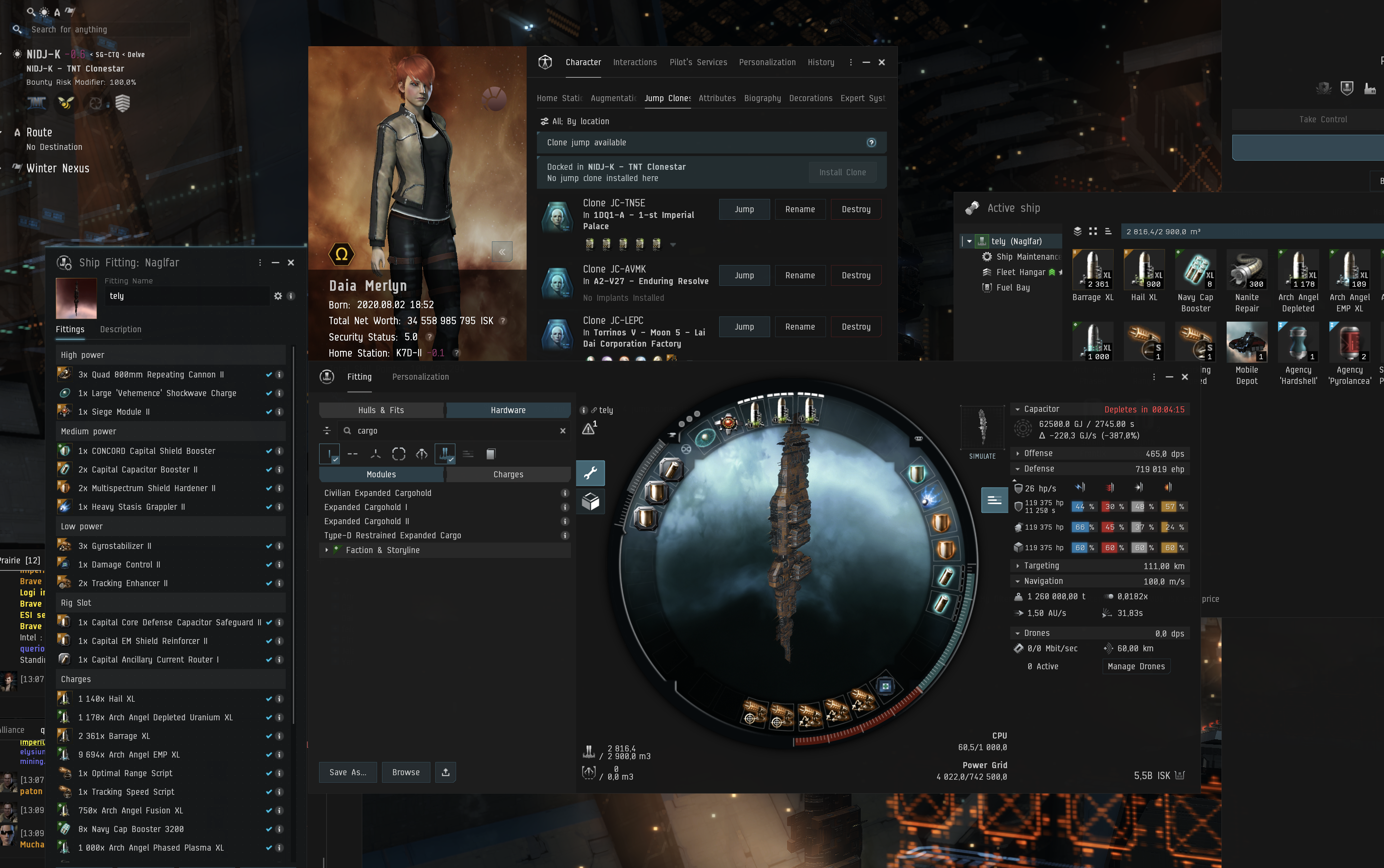Screen dimensions: 1384x868
Task: Rename Clone JC-AVMK
Action: [x=800, y=275]
